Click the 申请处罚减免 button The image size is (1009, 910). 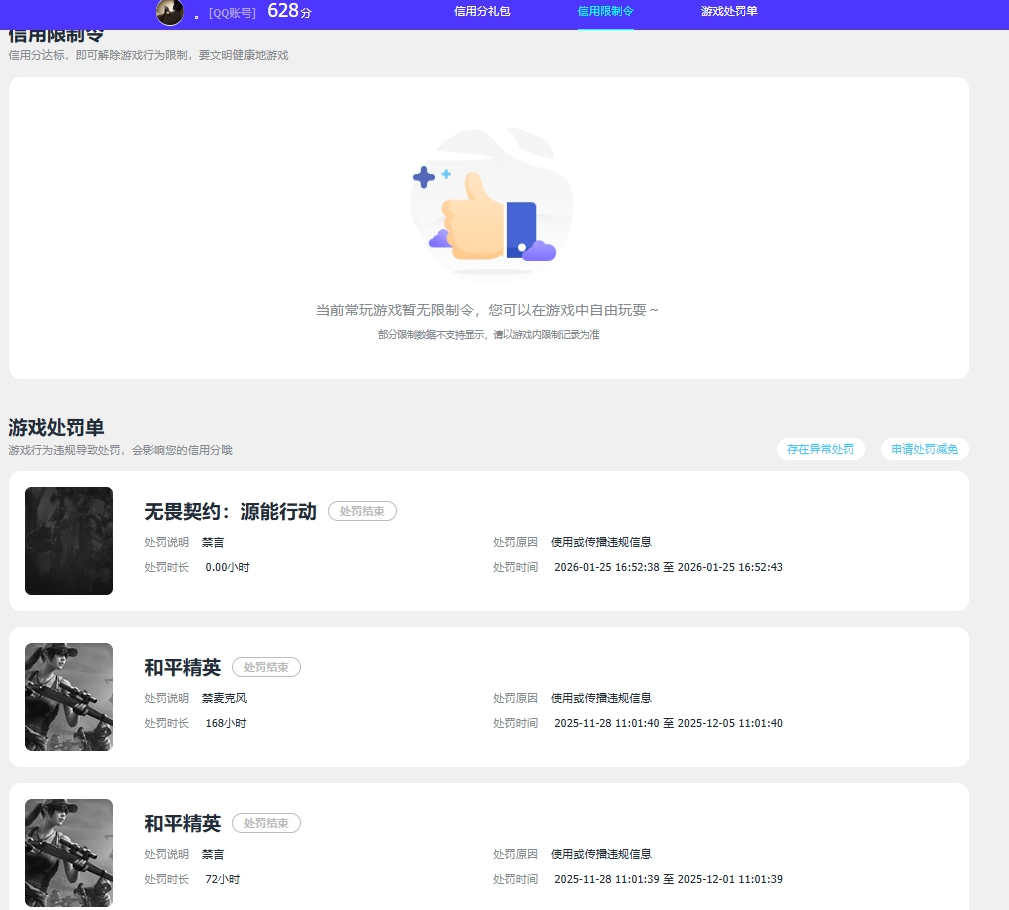click(x=925, y=449)
